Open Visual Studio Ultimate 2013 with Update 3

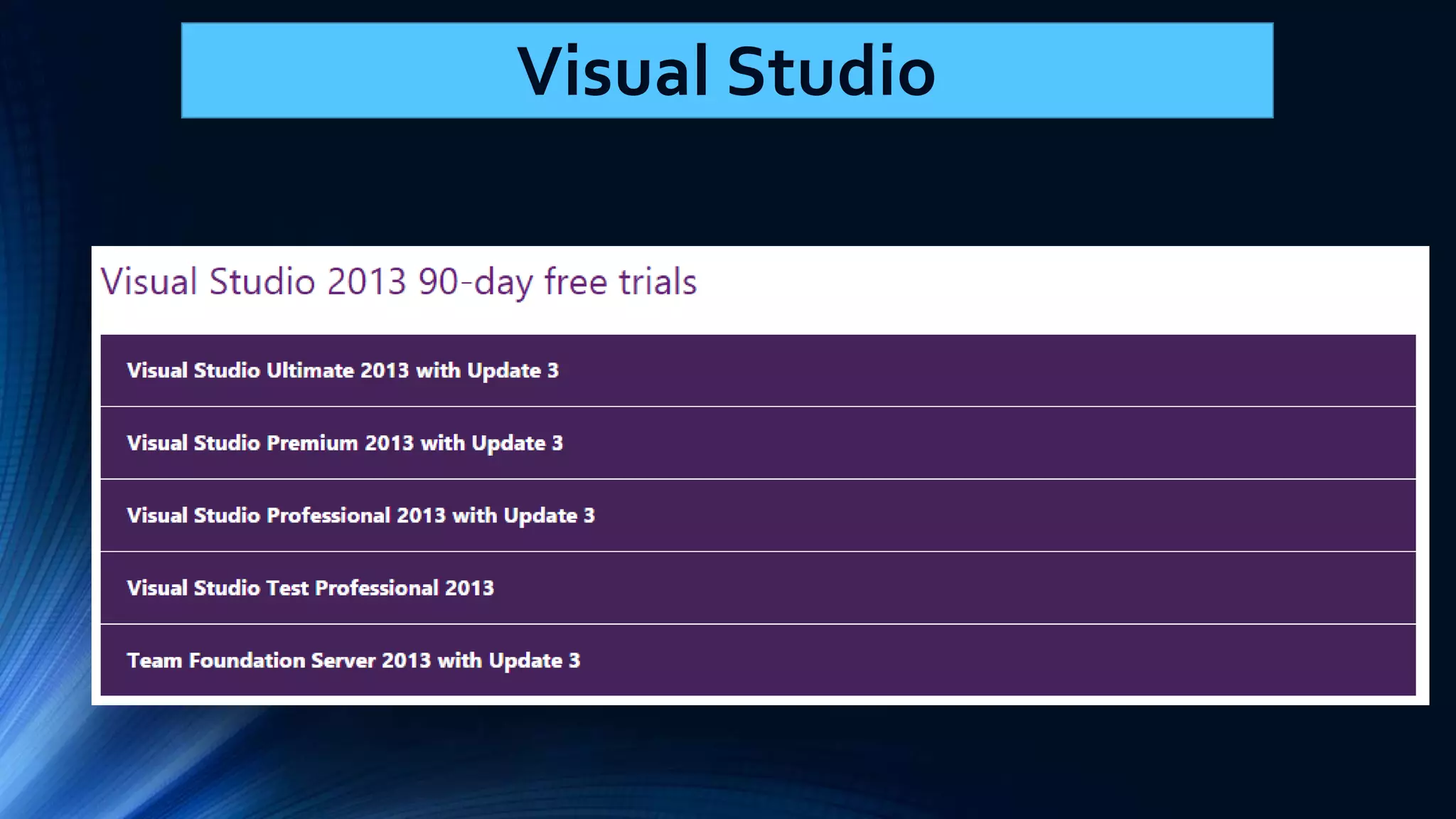758,370
